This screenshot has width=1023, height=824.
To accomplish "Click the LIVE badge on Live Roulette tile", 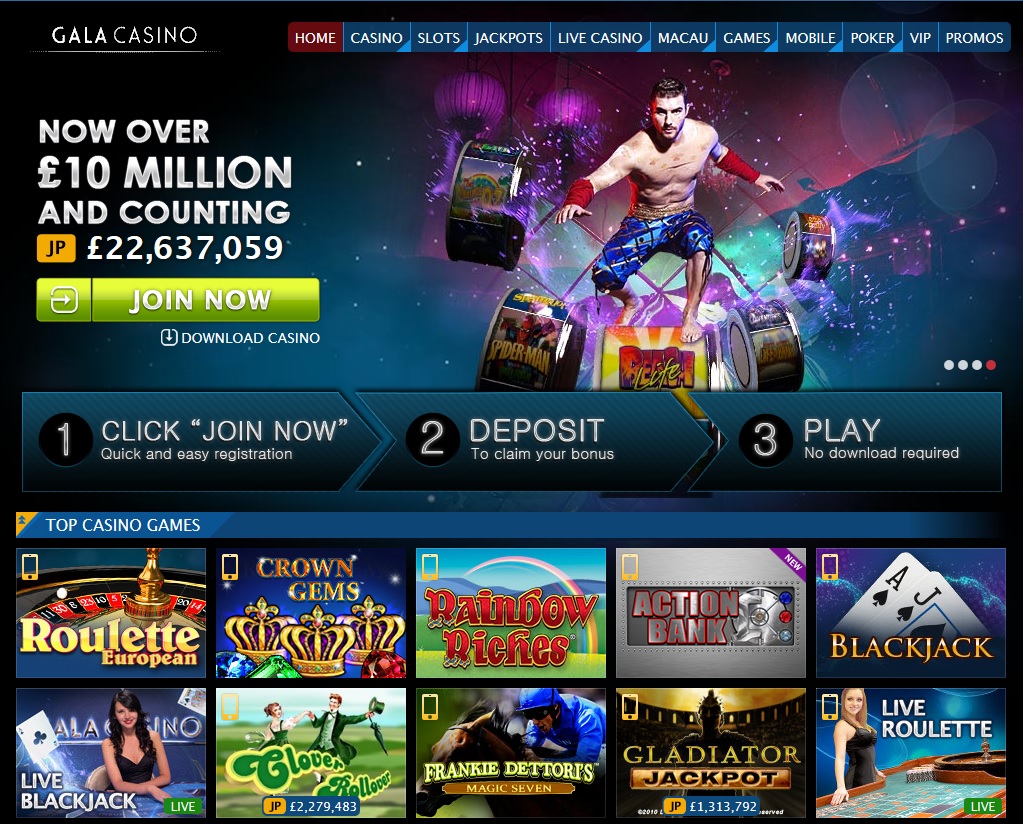I will click(983, 806).
